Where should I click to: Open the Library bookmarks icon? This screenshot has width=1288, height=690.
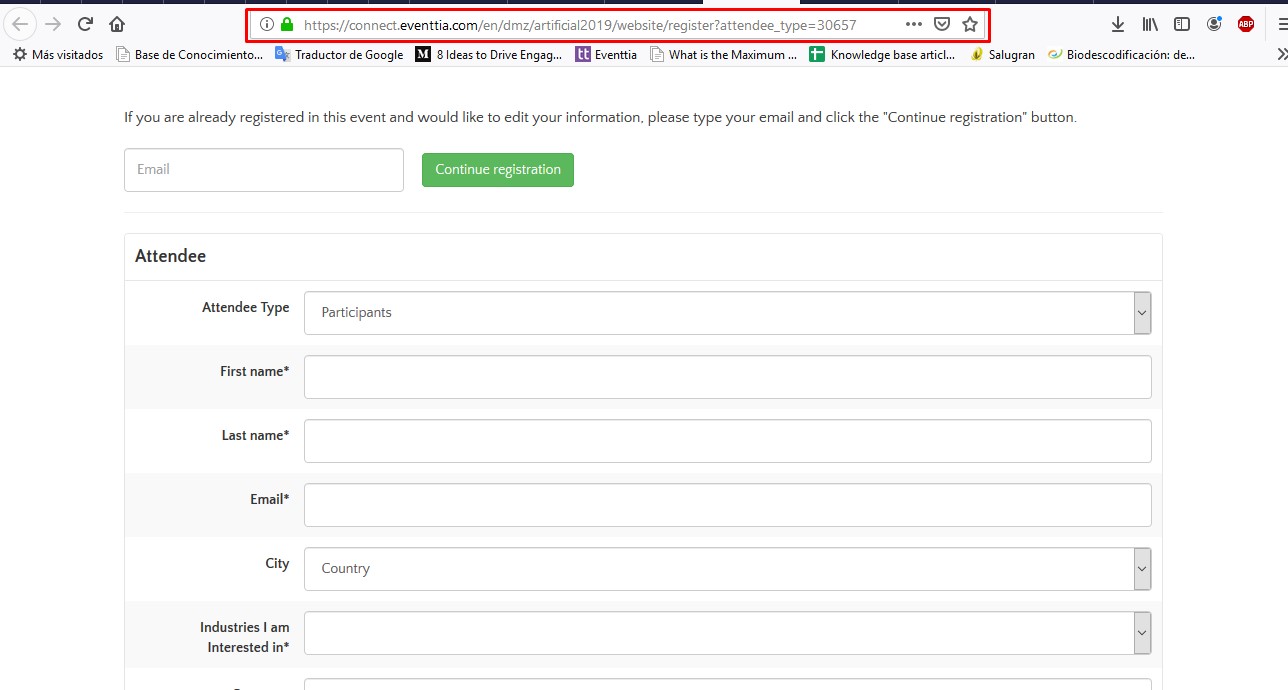[x=1150, y=24]
